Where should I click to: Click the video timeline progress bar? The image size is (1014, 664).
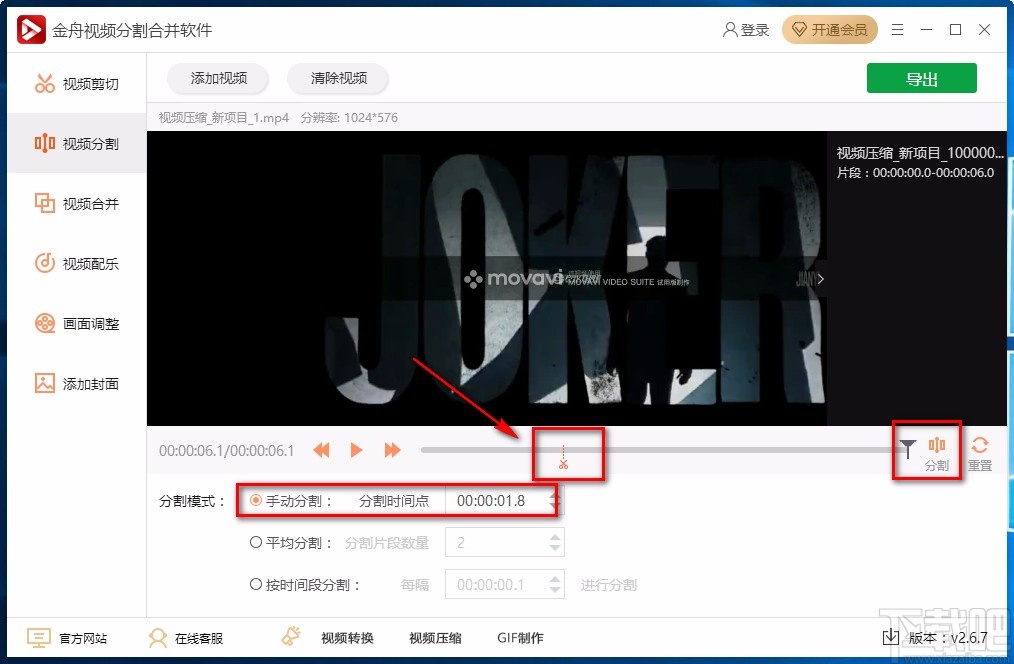[x=663, y=450]
